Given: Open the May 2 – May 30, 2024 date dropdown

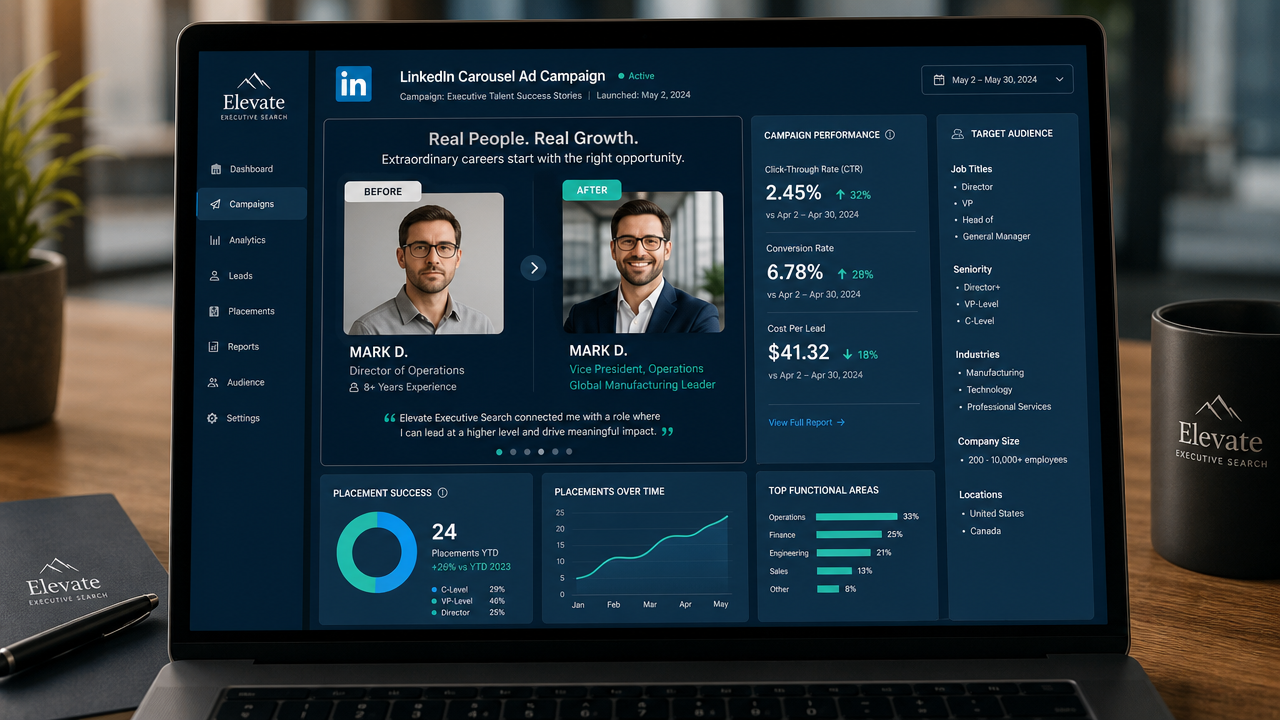Looking at the screenshot, I should [x=997, y=80].
